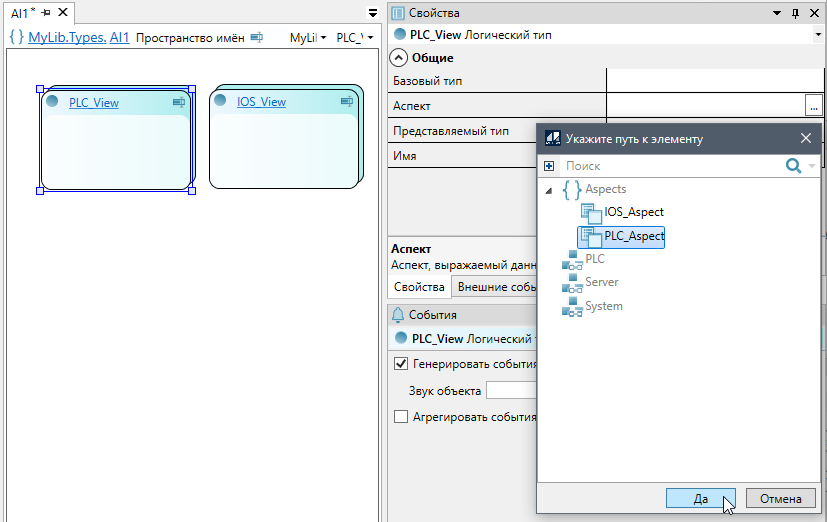Toggle the Генерировать события checkbox
This screenshot has width=827, height=522.
tap(401, 364)
